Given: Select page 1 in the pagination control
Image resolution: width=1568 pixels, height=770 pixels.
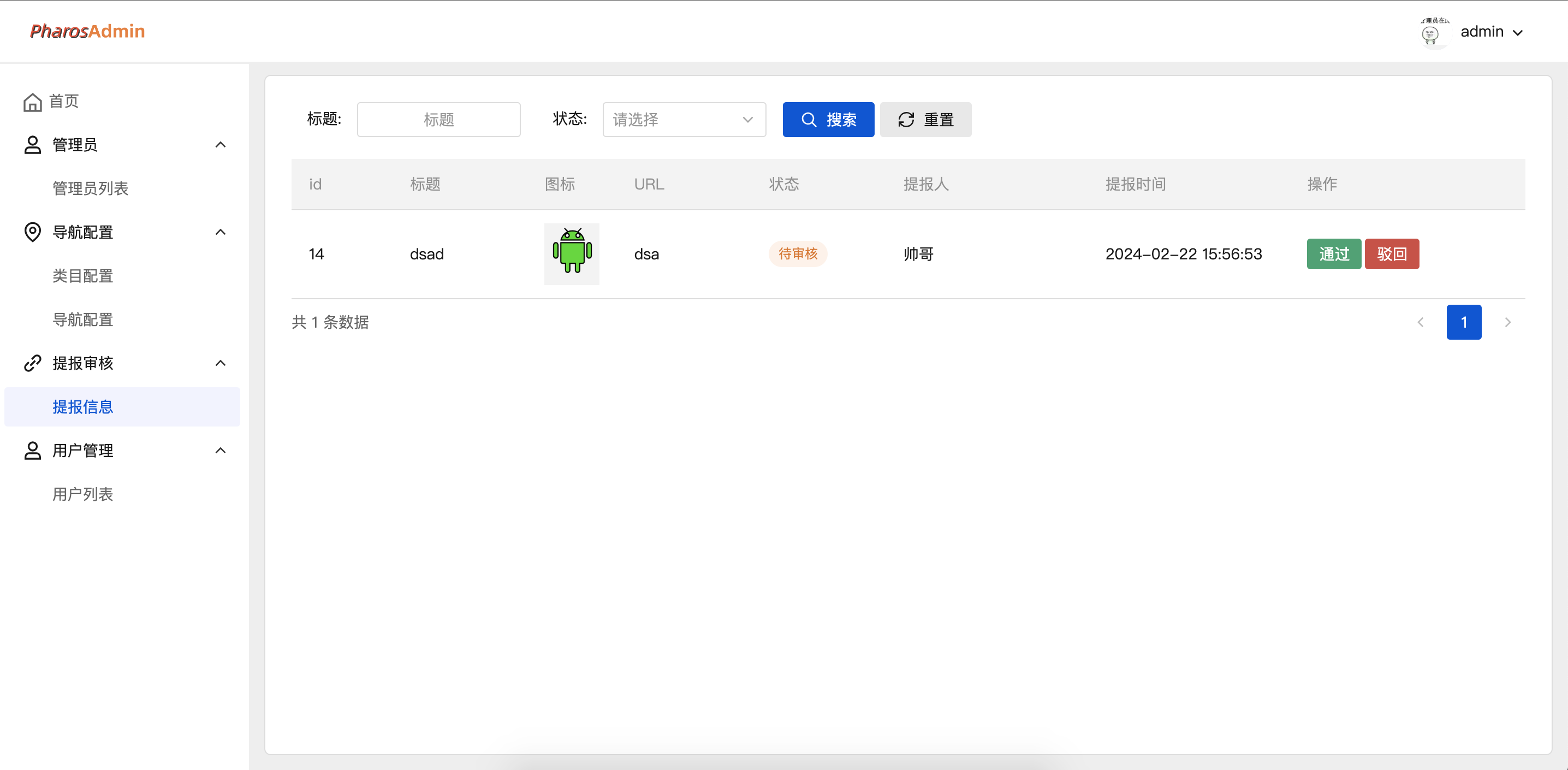Looking at the screenshot, I should [1464, 322].
